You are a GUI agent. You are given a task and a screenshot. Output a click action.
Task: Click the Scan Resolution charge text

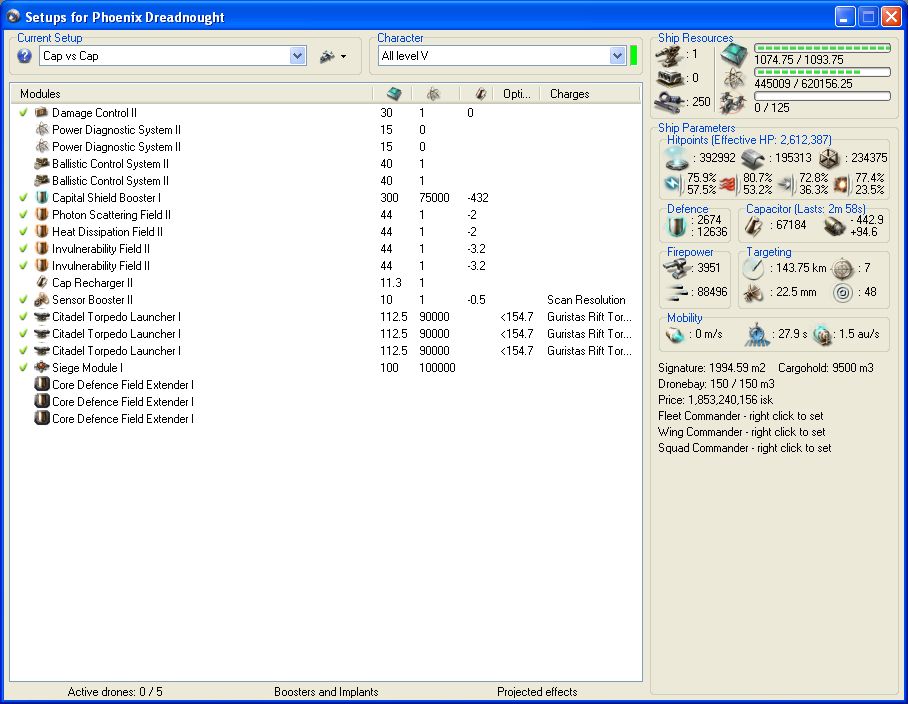586,300
